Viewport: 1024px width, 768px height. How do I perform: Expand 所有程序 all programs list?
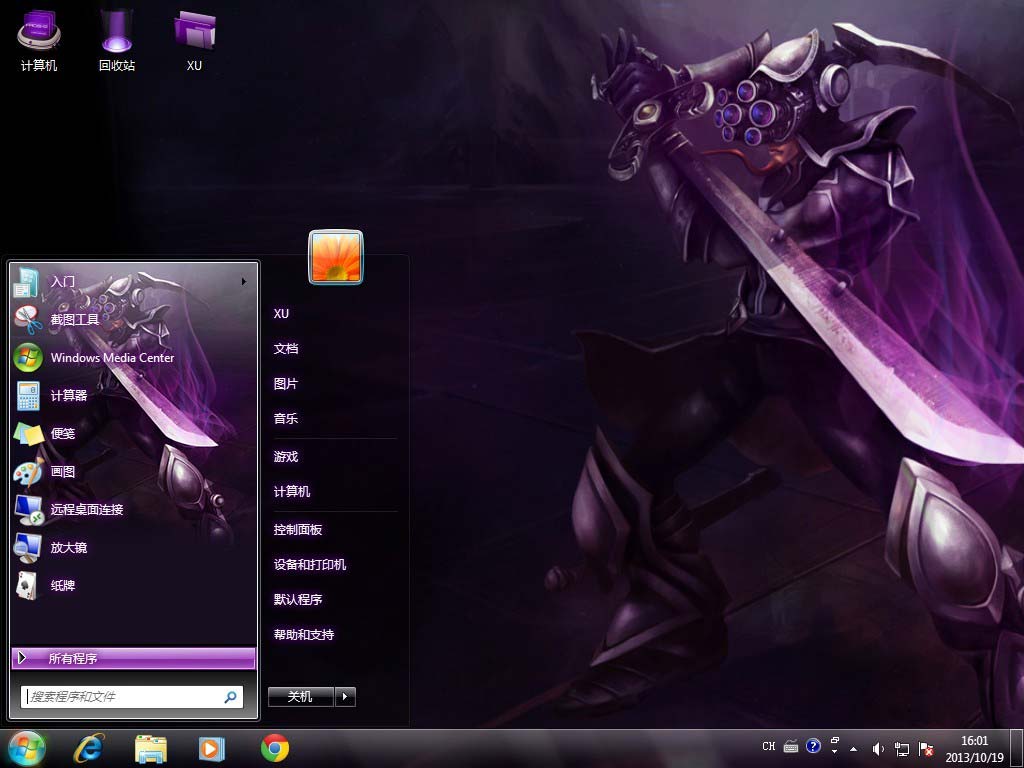[133, 658]
